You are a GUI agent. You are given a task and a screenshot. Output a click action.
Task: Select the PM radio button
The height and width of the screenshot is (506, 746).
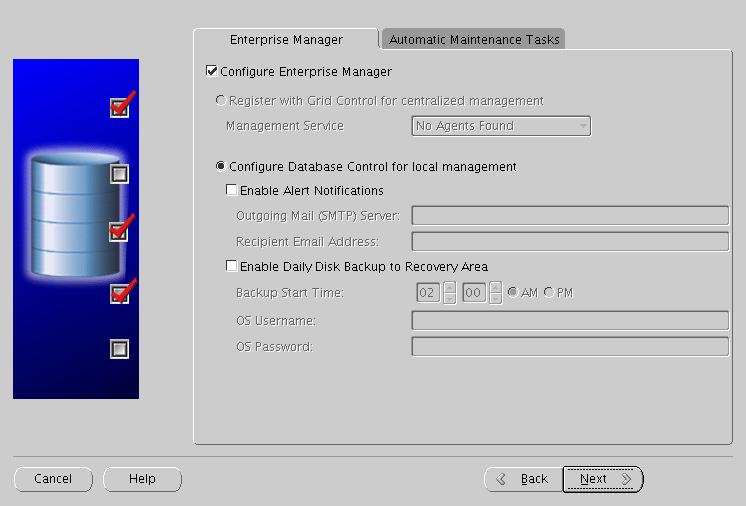(549, 292)
